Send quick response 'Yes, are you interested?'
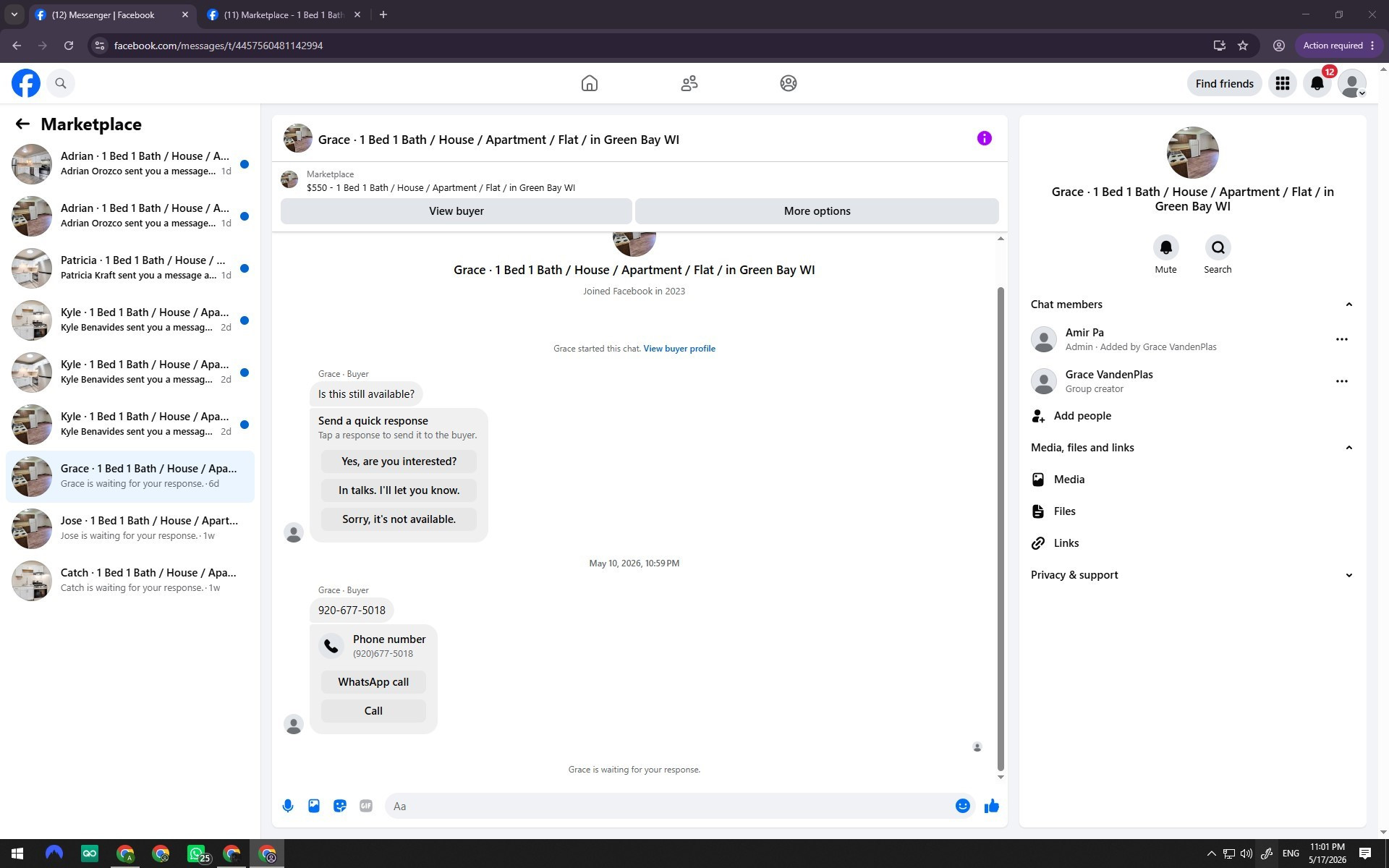This screenshot has height=868, width=1389. (x=399, y=461)
